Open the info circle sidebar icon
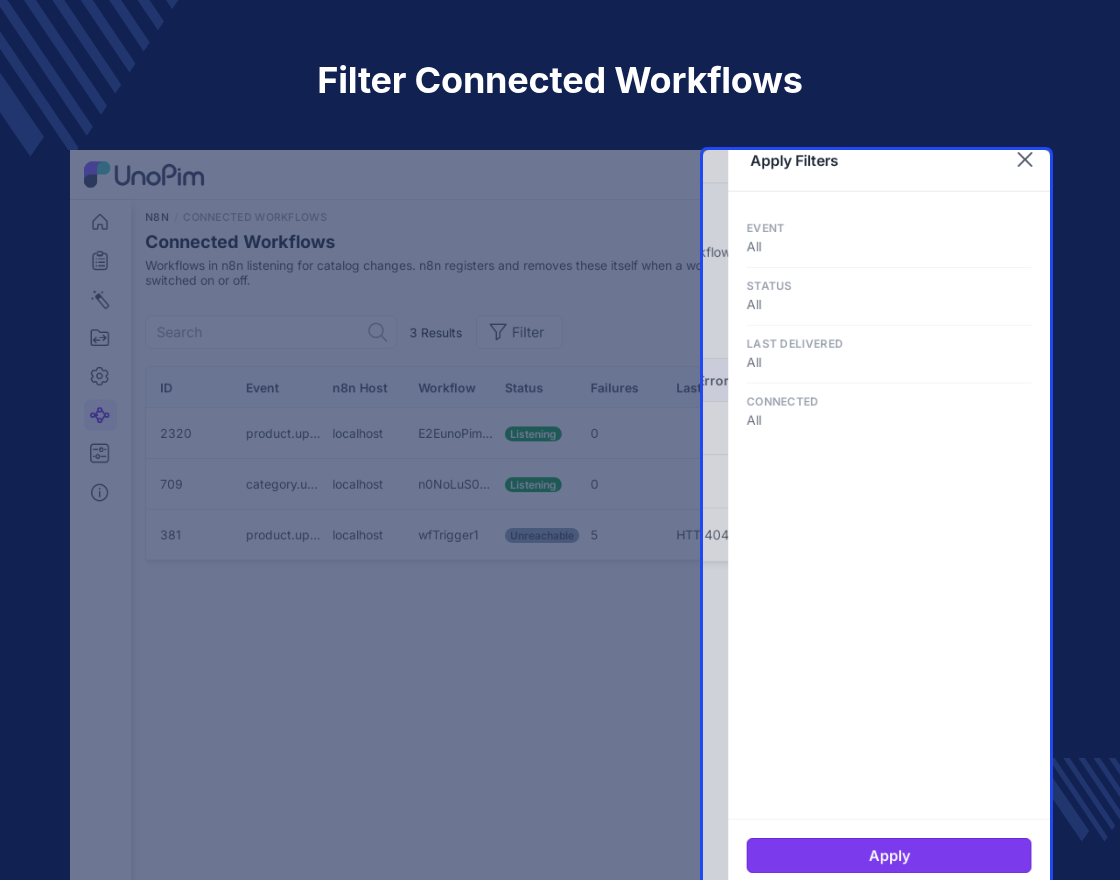The width and height of the screenshot is (1120, 880). [x=100, y=492]
